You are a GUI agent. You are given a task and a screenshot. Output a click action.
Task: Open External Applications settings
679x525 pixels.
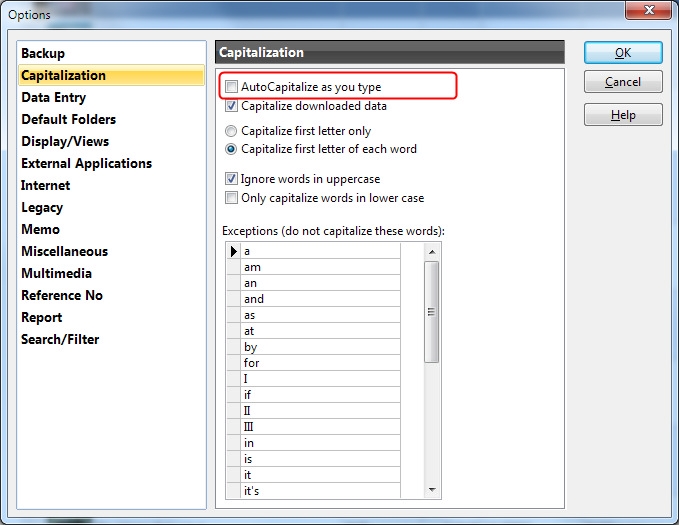point(87,163)
